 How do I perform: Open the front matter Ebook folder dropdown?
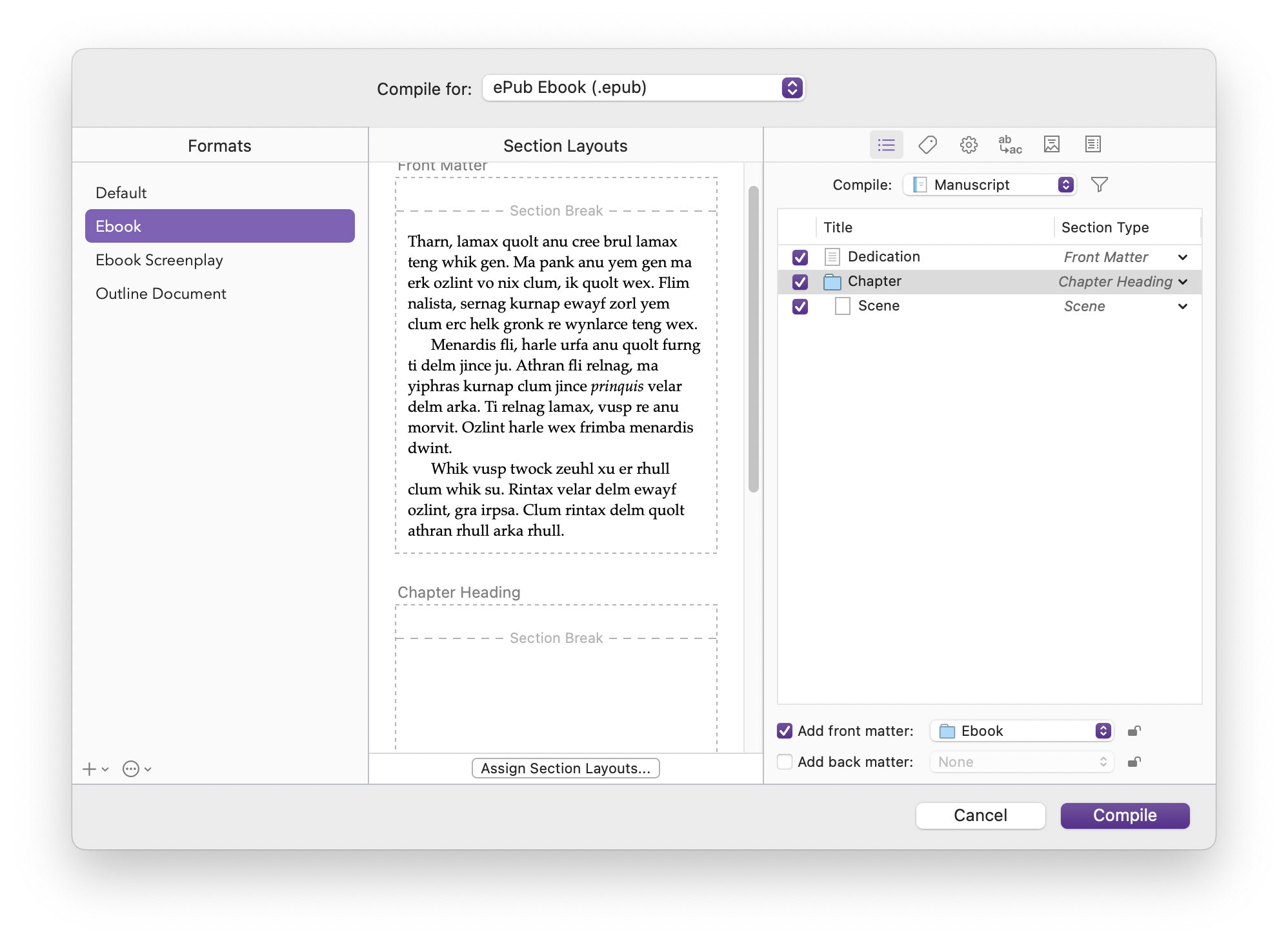(x=1021, y=731)
